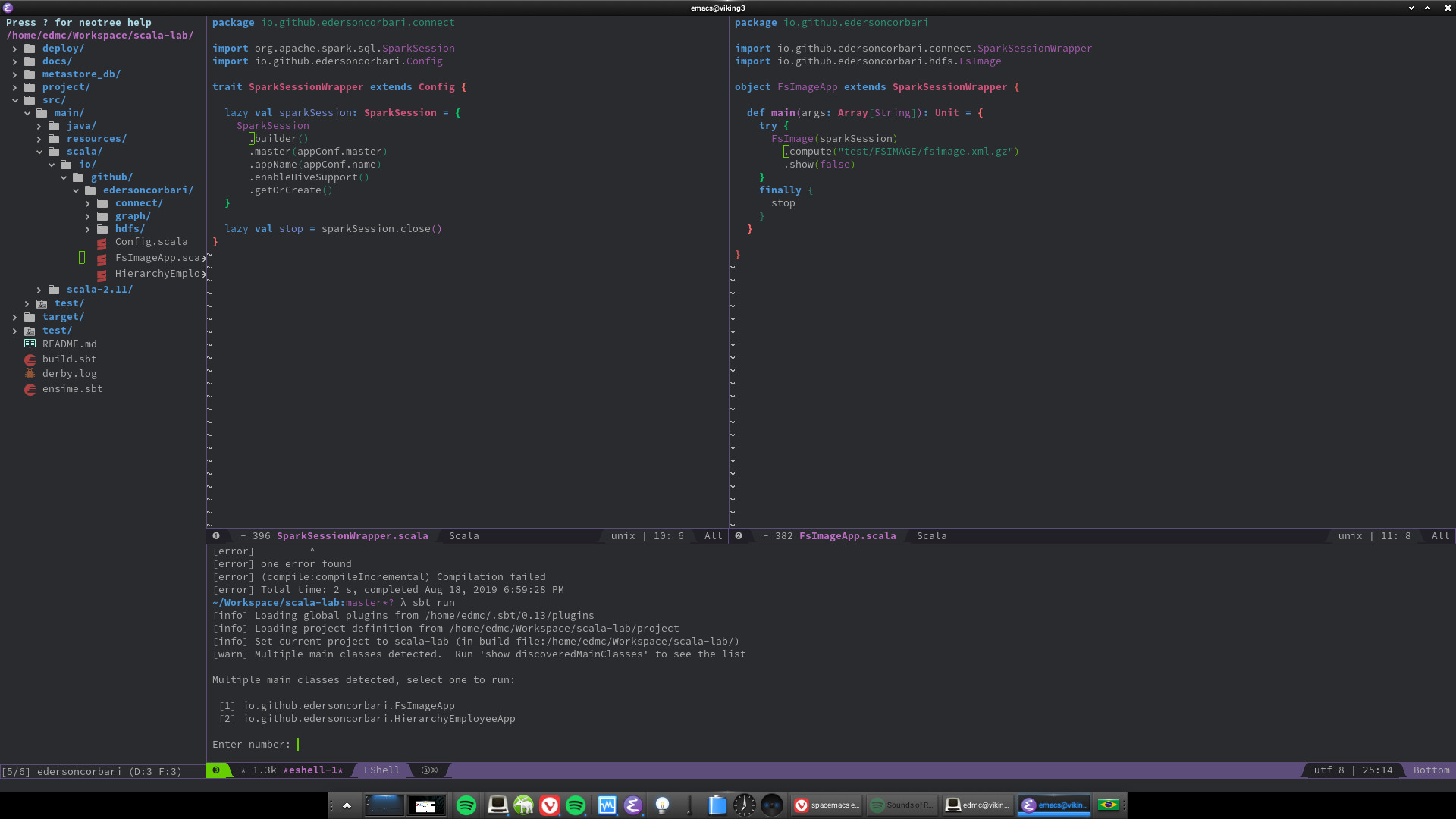Click unix line-ending indicator in left modeline
The height and width of the screenshot is (819, 1456).
[623, 536]
